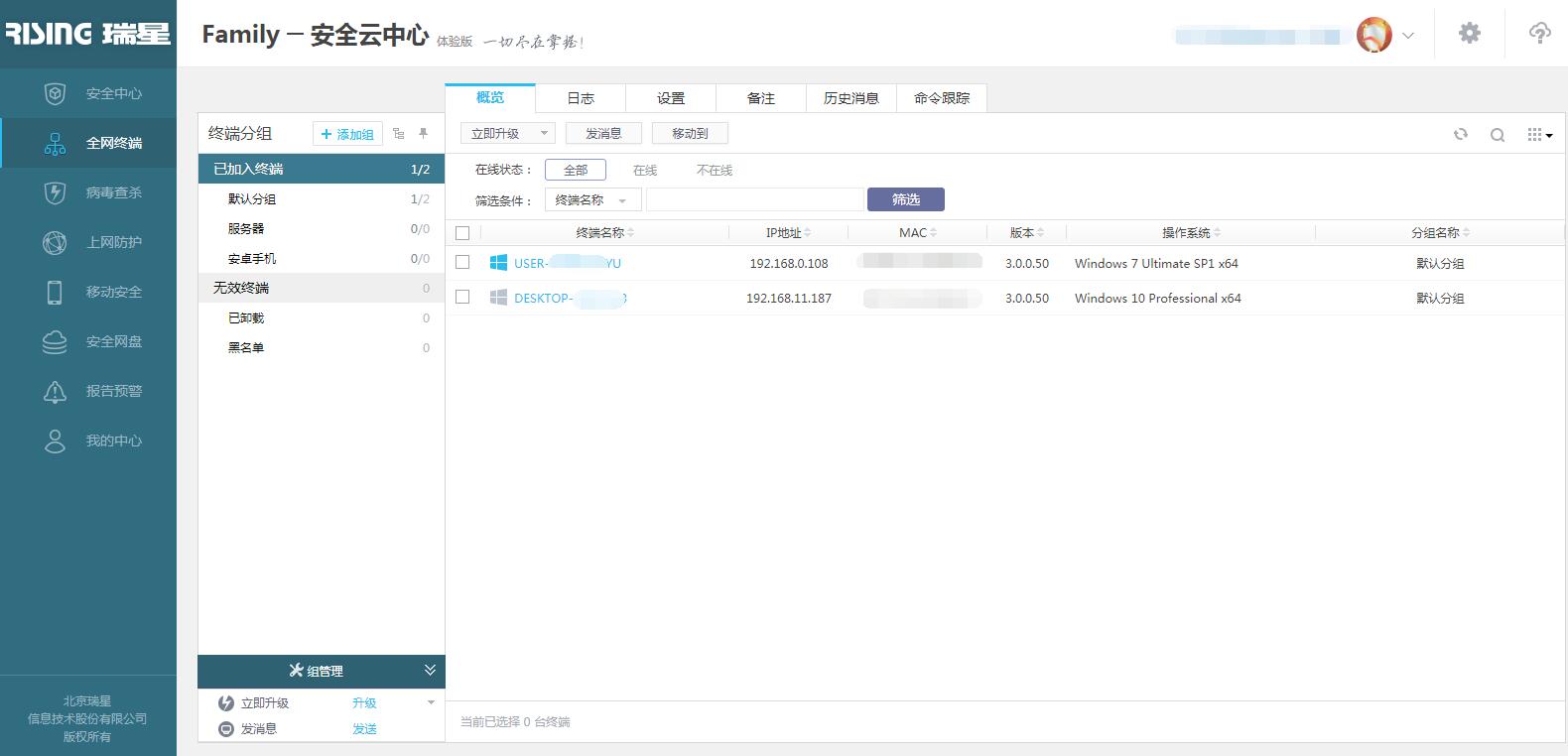Sort by MAC column arrows
This screenshot has height=756, width=1568.
pyautogui.click(x=934, y=233)
